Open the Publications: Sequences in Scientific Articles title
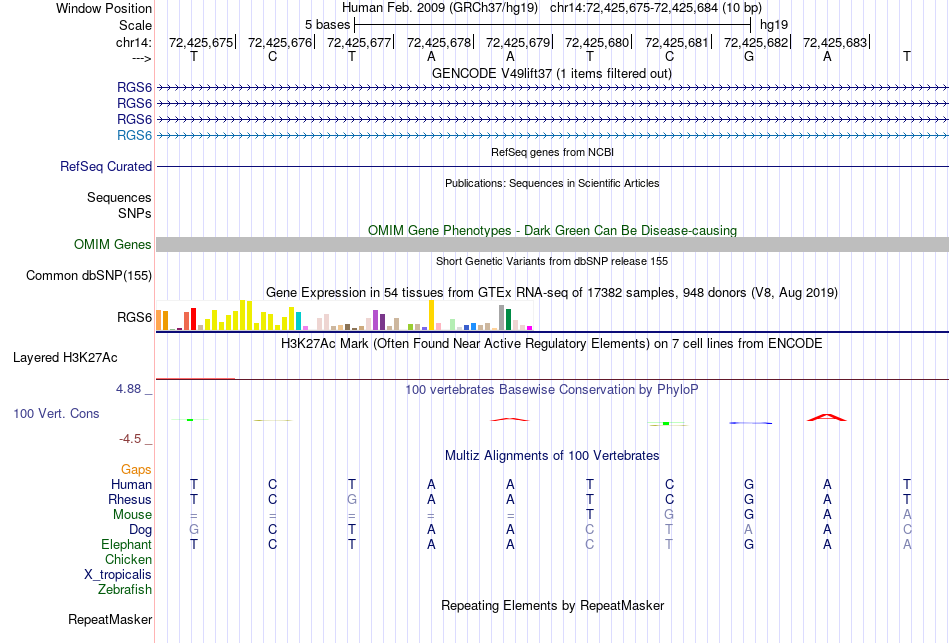 [552, 183]
